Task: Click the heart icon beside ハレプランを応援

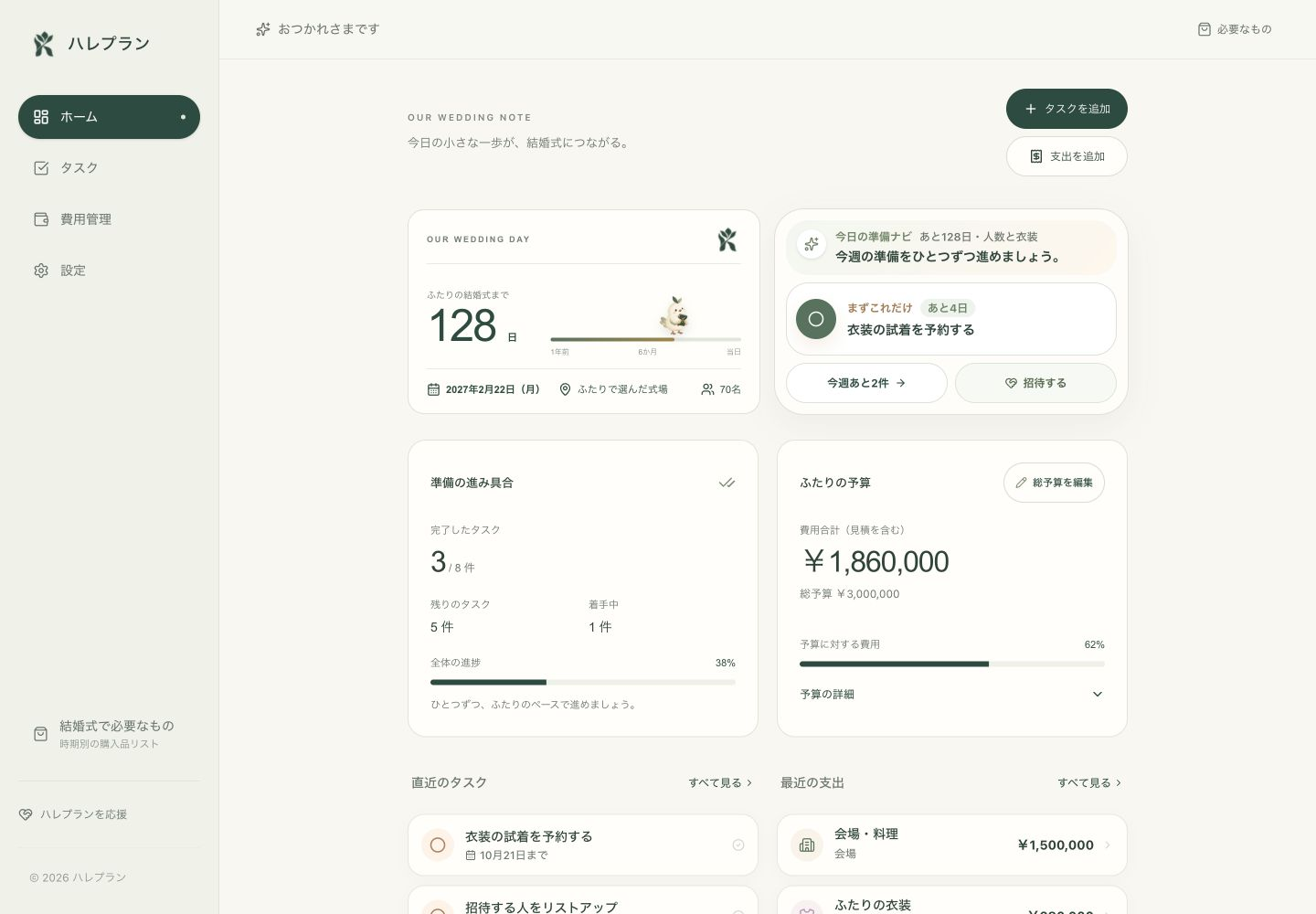Action: coord(26,814)
